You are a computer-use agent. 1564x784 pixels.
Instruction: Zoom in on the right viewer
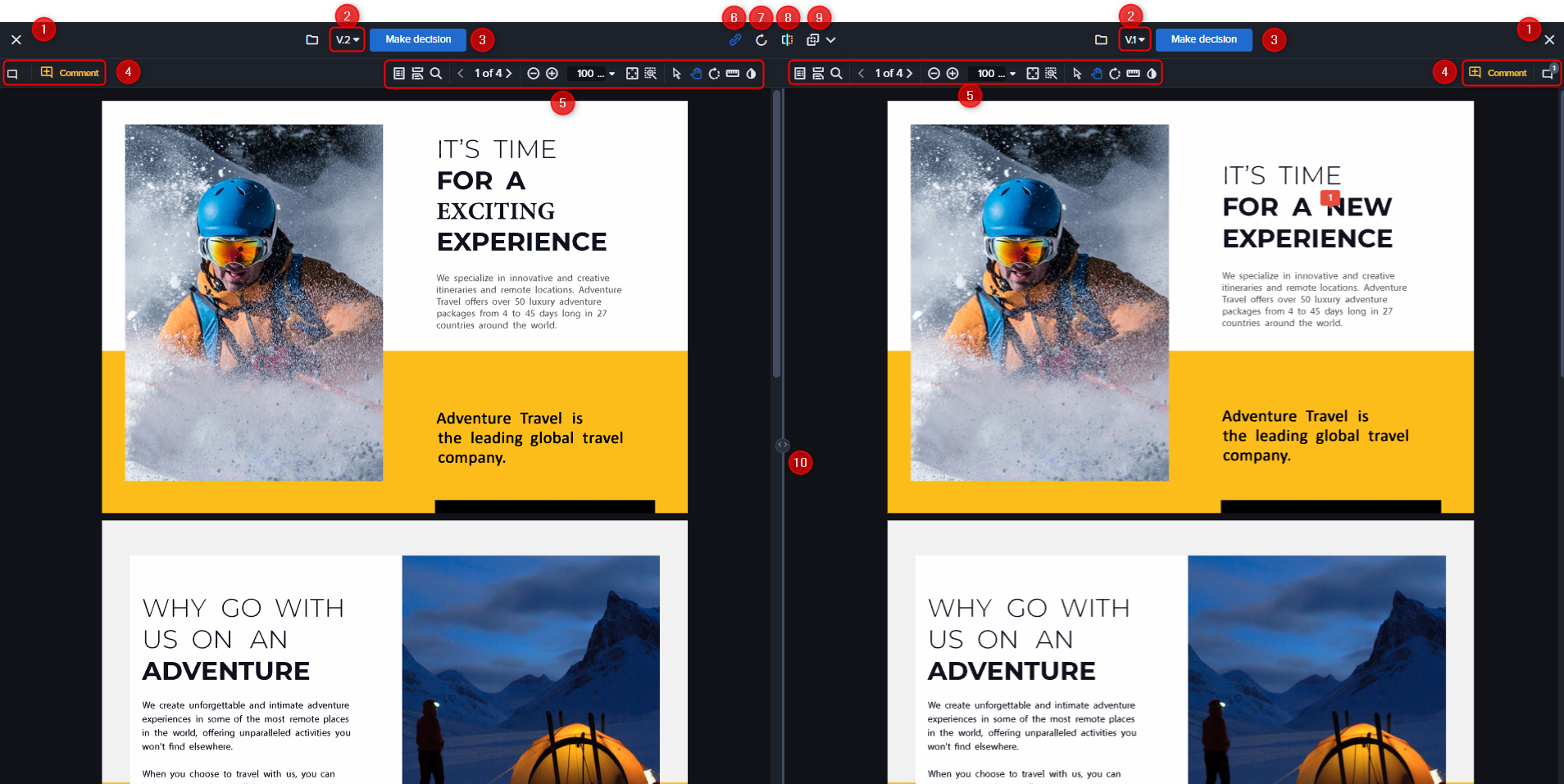pos(952,73)
